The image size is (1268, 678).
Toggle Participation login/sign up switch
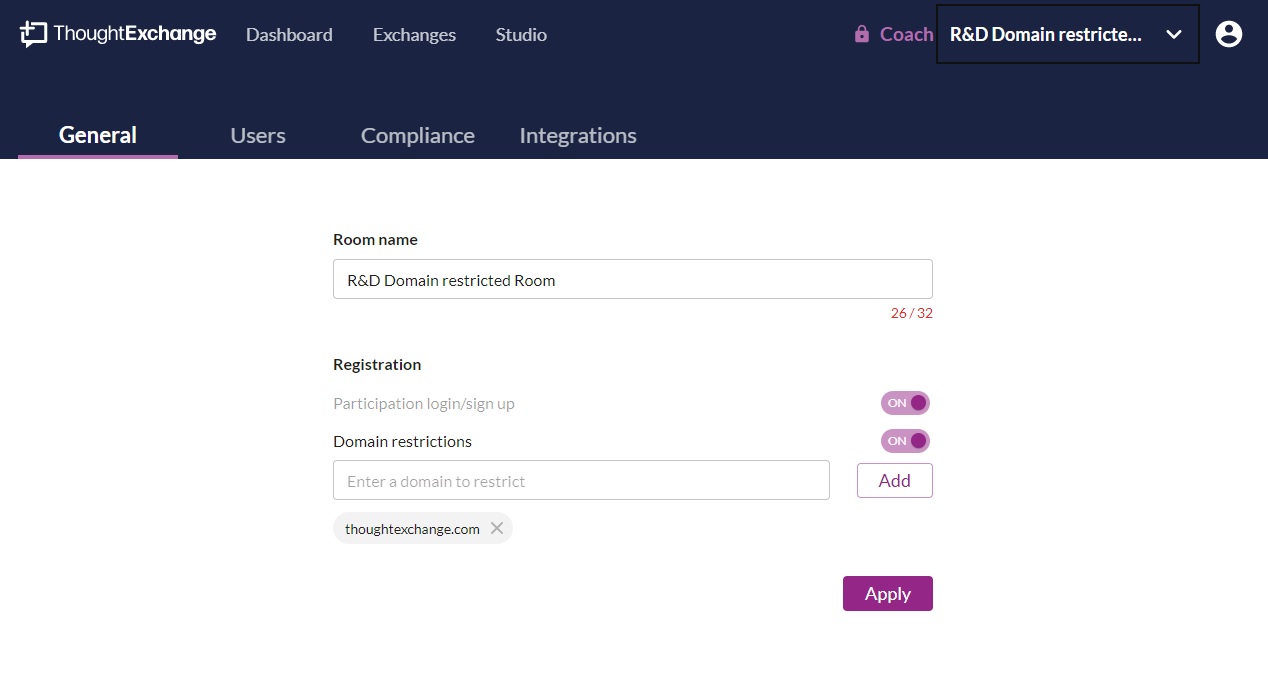[x=905, y=403]
